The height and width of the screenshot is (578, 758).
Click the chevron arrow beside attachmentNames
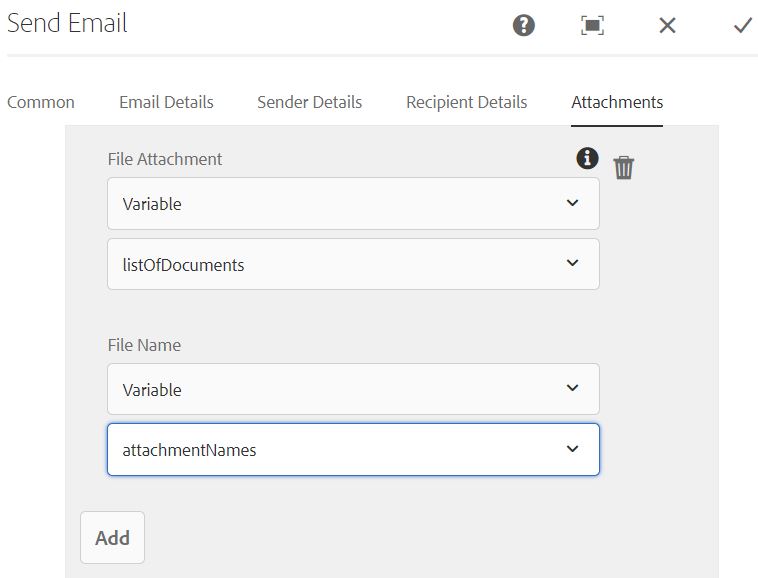point(572,449)
